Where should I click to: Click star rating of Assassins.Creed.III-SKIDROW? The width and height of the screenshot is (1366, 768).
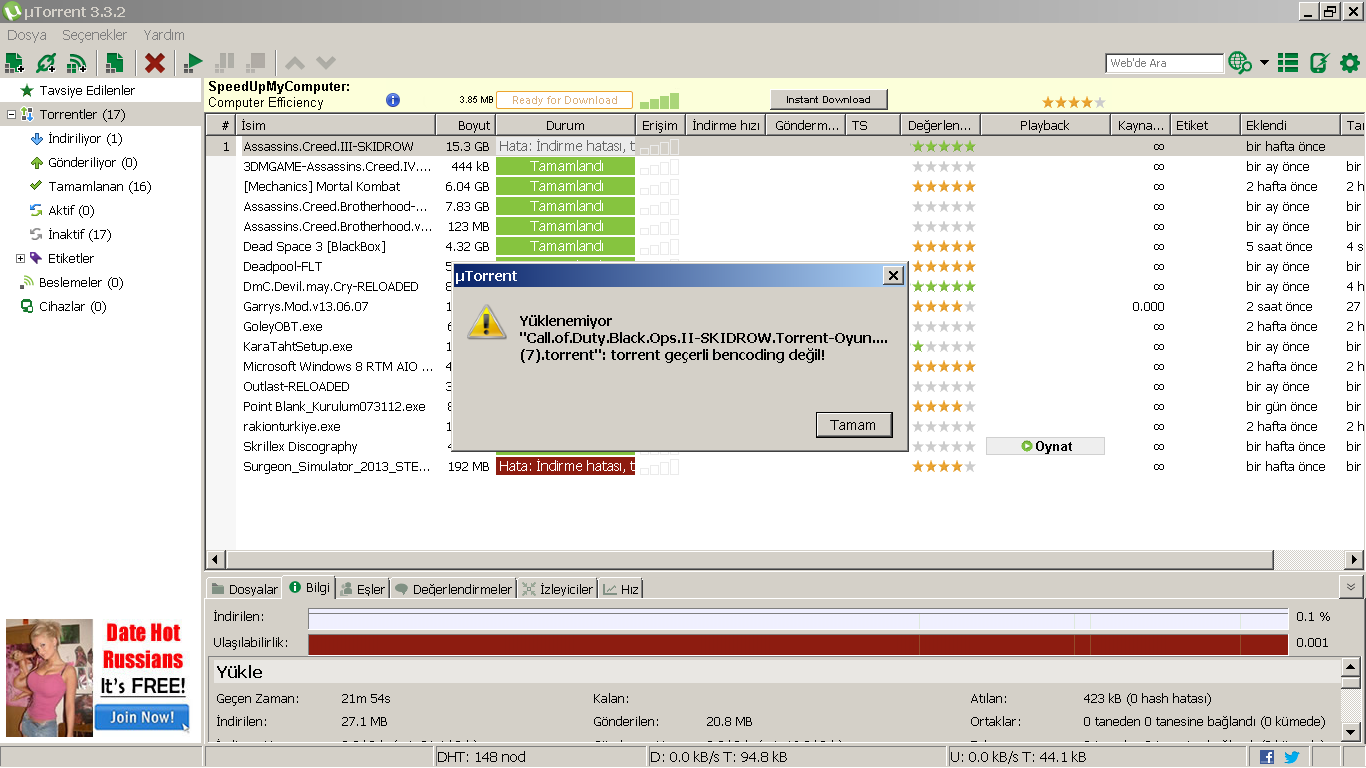click(943, 147)
